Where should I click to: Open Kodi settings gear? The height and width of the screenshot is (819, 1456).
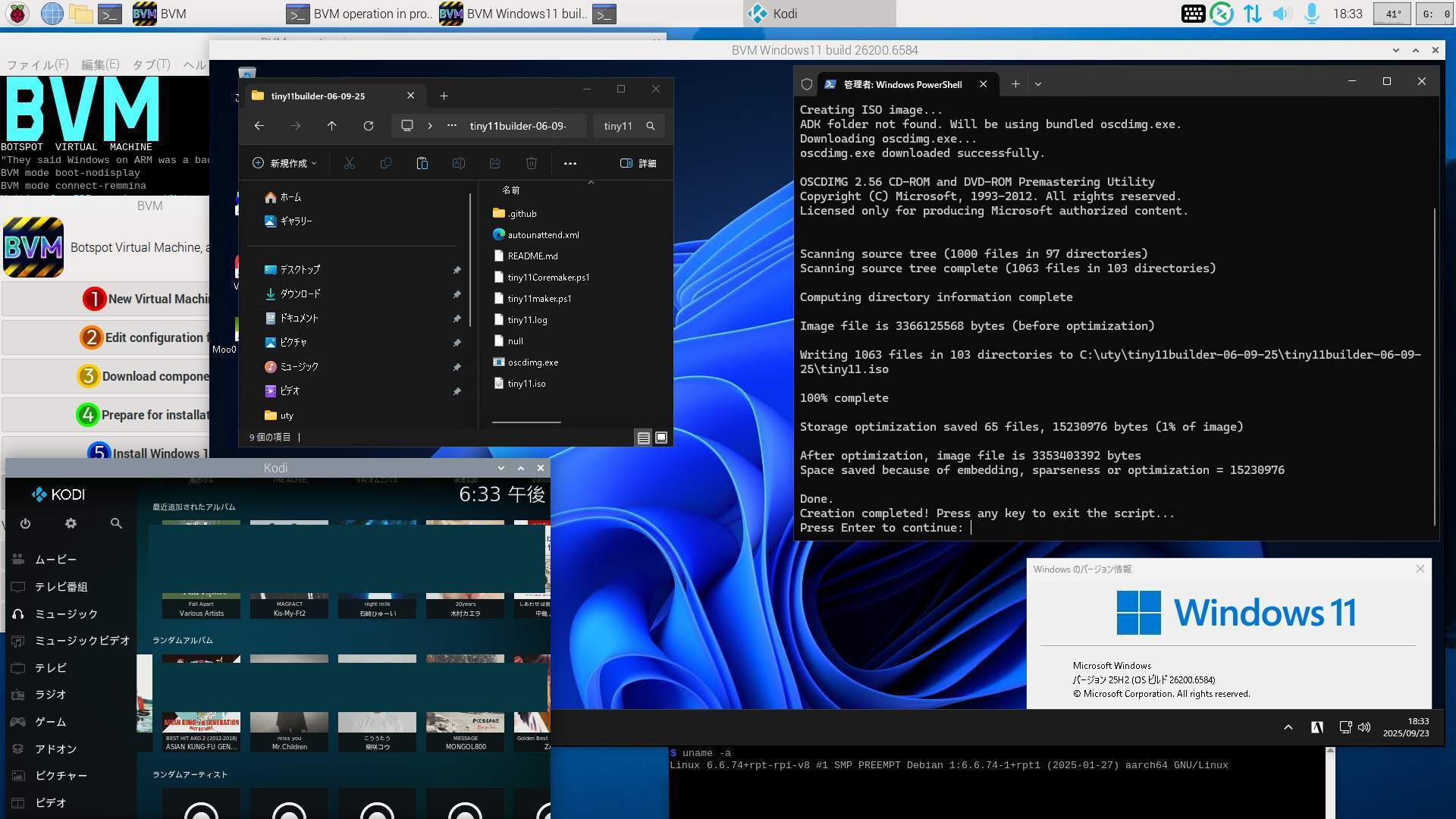tap(71, 523)
